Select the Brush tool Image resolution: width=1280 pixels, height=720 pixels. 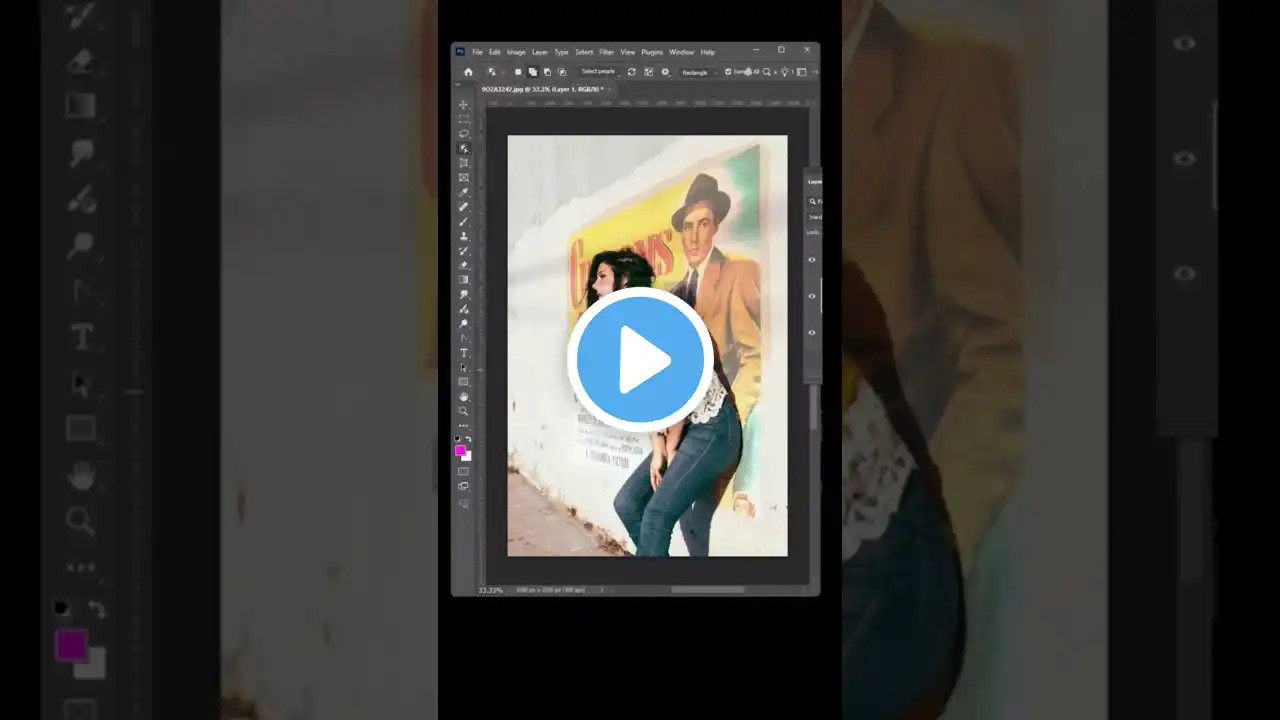463,221
